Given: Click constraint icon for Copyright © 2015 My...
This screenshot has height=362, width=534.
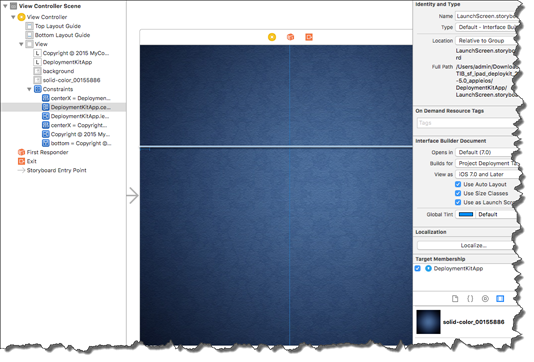Looking at the screenshot, I should (x=46, y=135).
